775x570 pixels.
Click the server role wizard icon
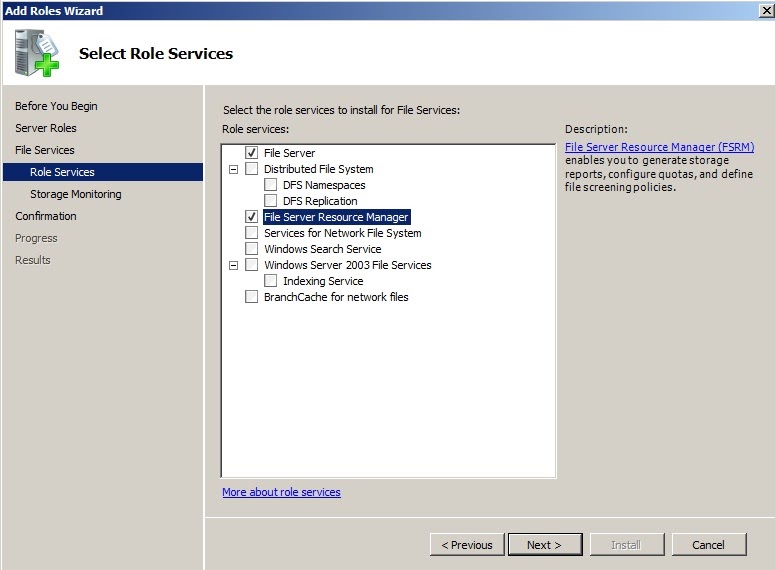tap(37, 53)
